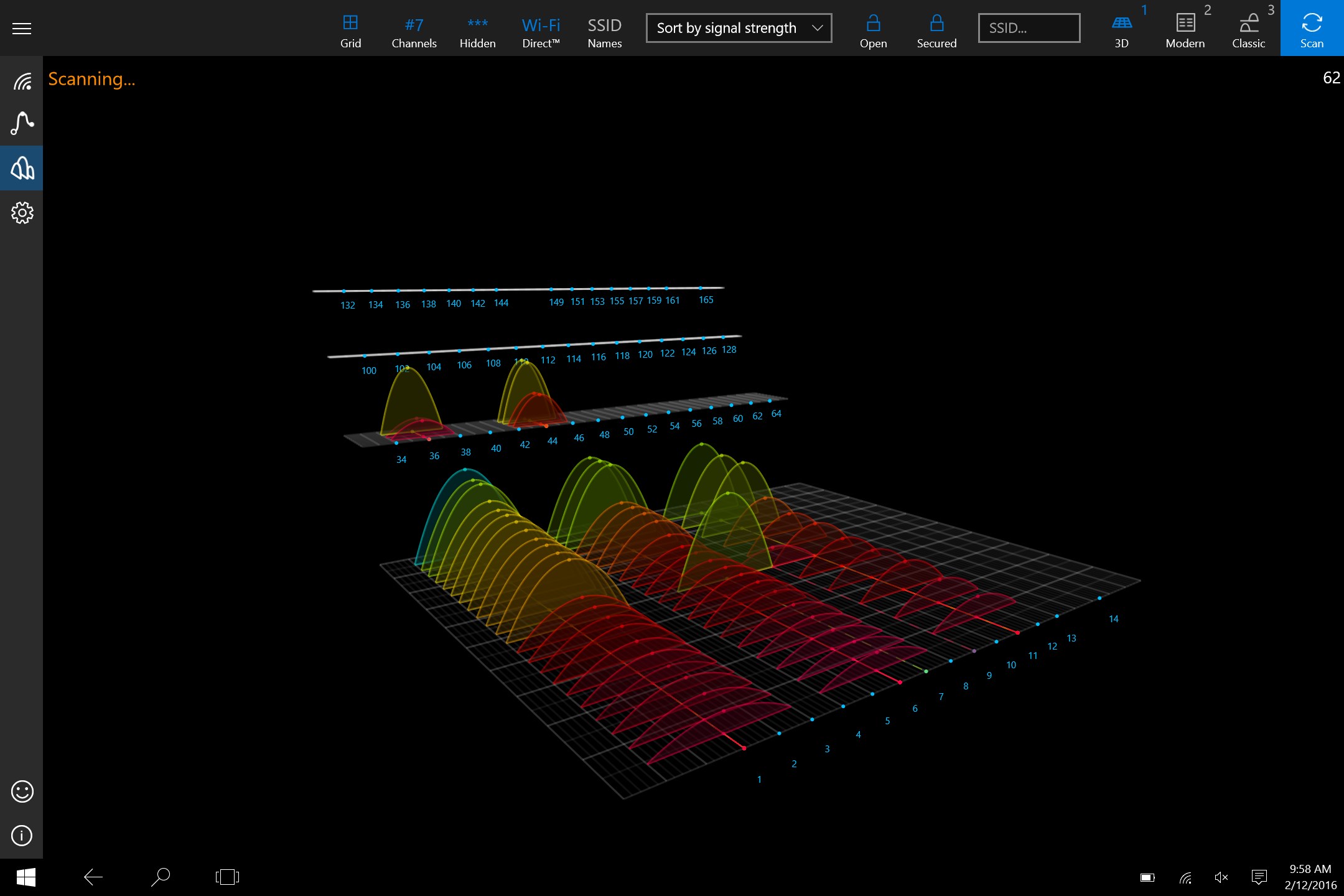Viewport: 1344px width, 896px height.
Task: Open the hamburger menu
Action: point(22,29)
